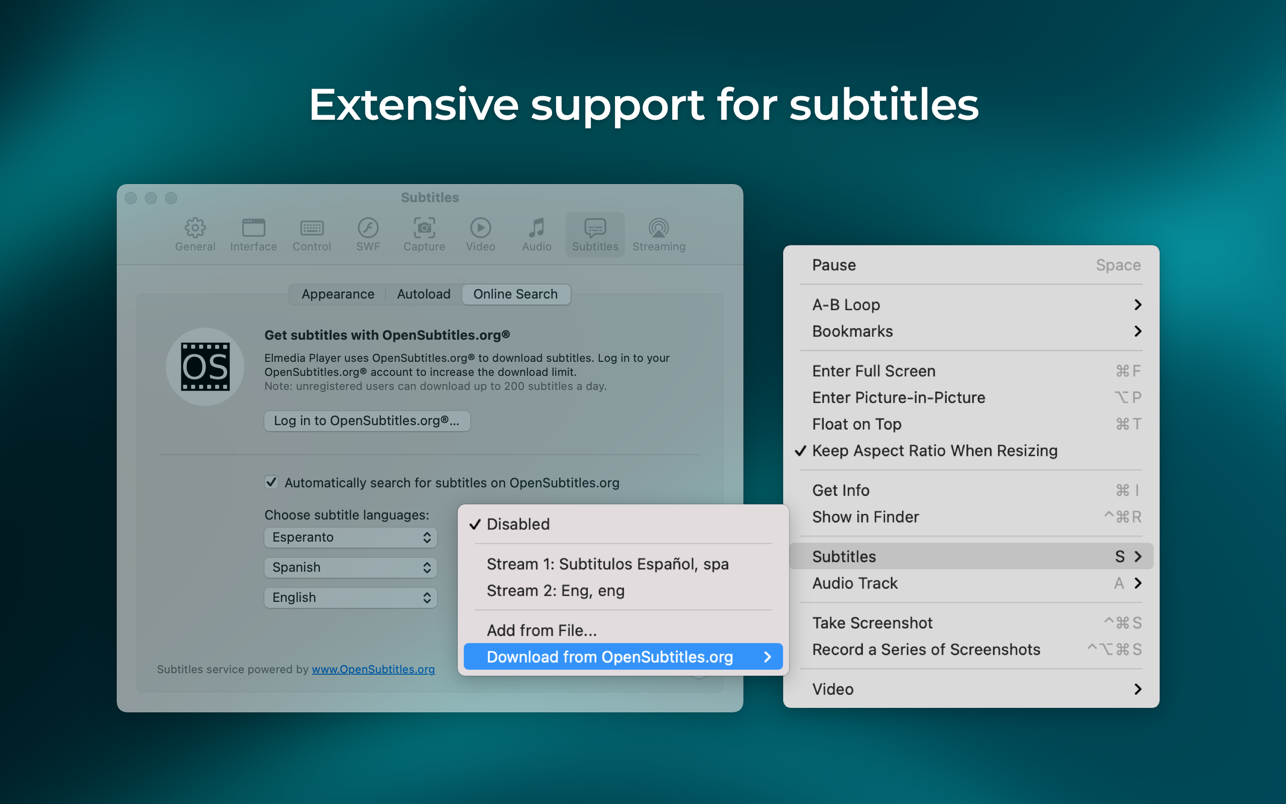The height and width of the screenshot is (804, 1286).
Task: Switch to the Capture settings pane
Action: [424, 234]
